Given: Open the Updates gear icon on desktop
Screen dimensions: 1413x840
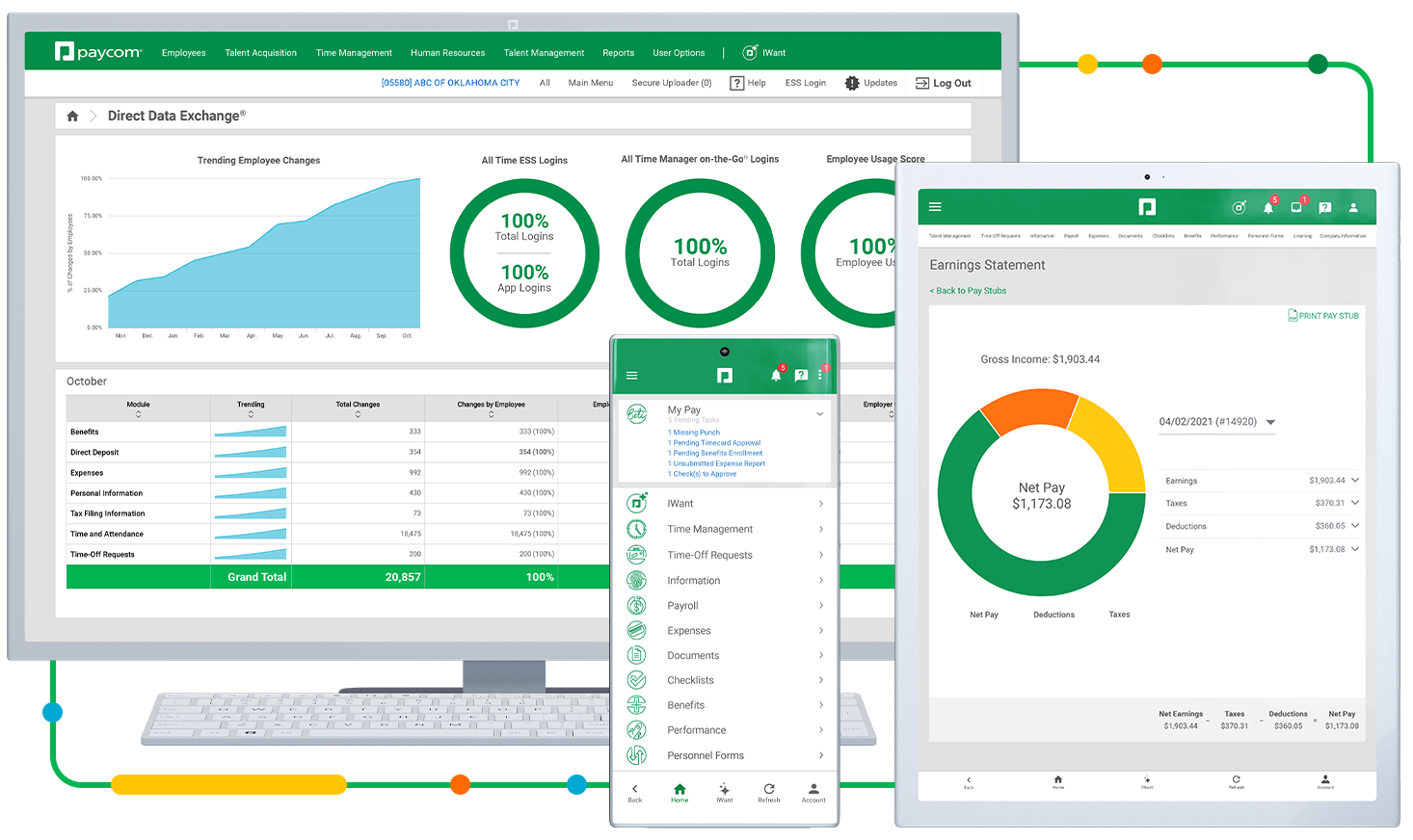Looking at the screenshot, I should (852, 83).
